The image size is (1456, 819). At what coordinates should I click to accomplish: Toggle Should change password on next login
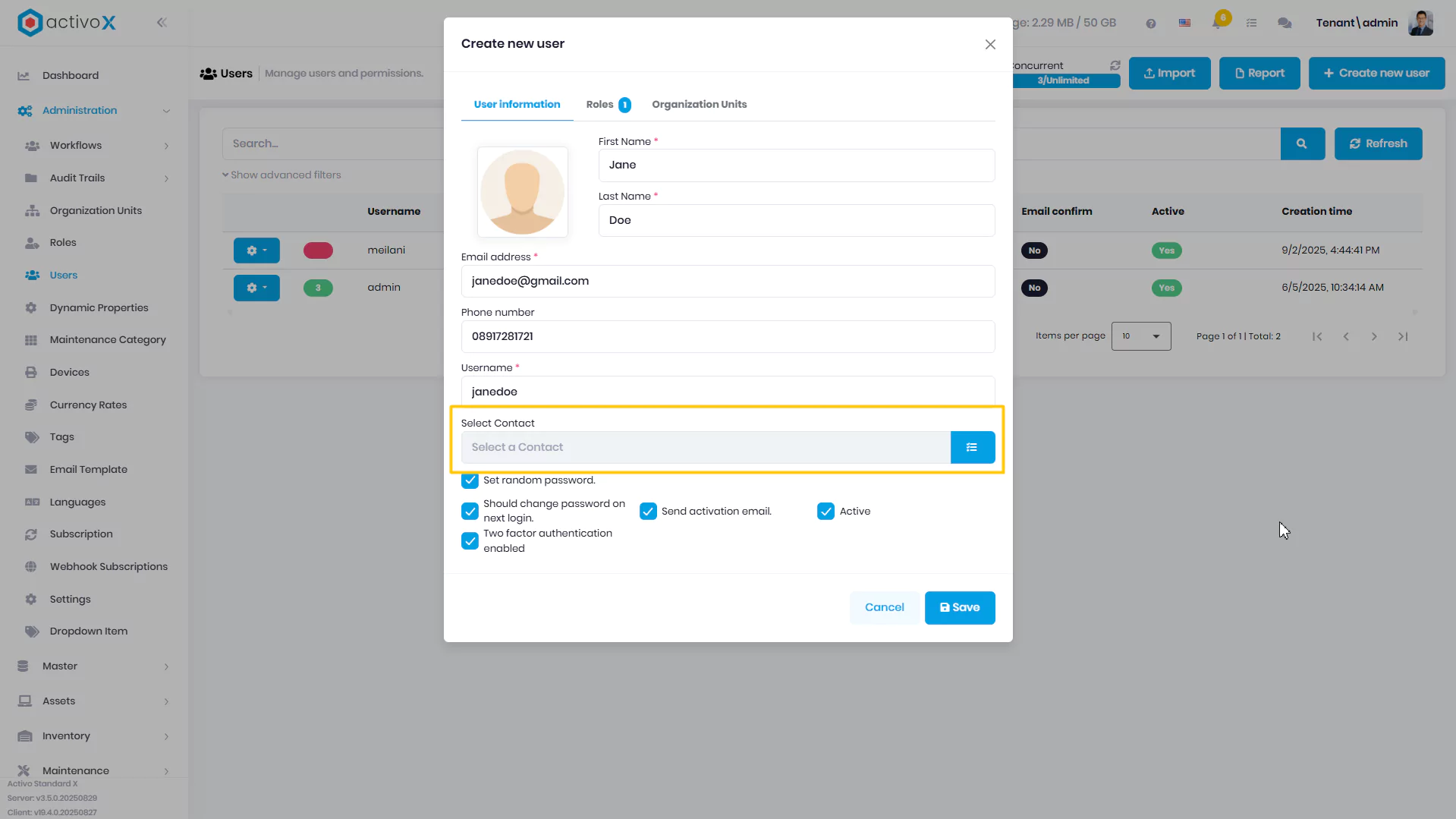pyautogui.click(x=470, y=512)
